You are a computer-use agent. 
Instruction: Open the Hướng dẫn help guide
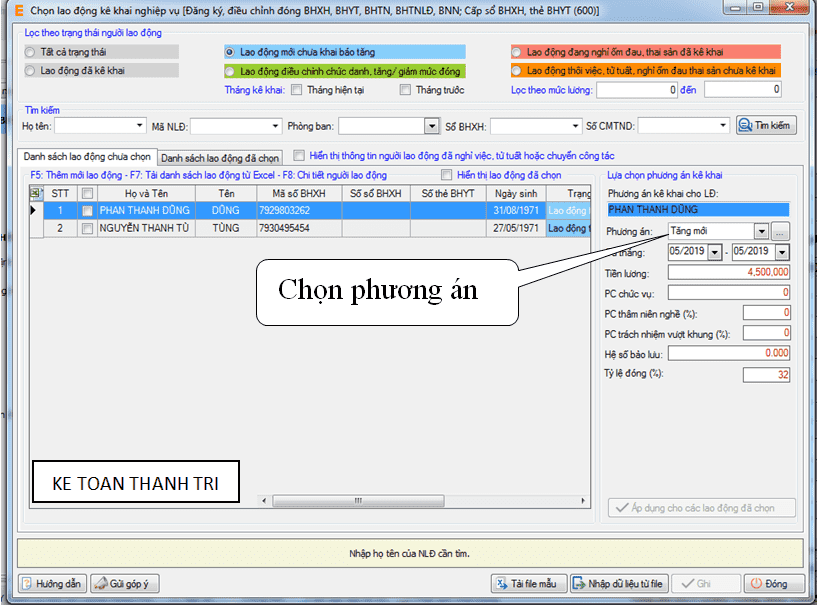pos(54,583)
